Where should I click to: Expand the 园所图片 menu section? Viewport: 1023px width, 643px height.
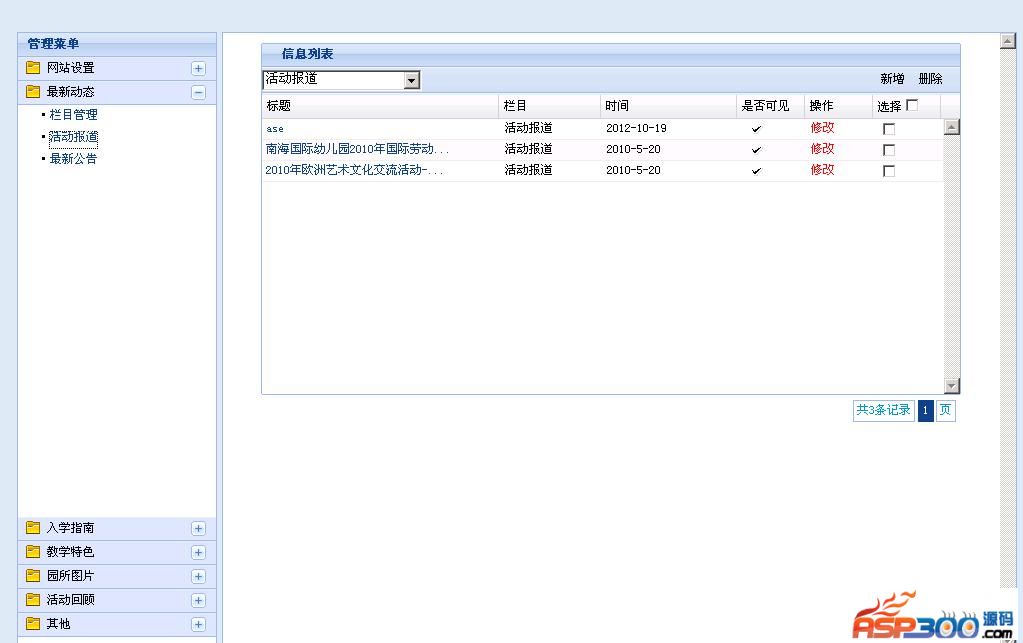pos(198,576)
